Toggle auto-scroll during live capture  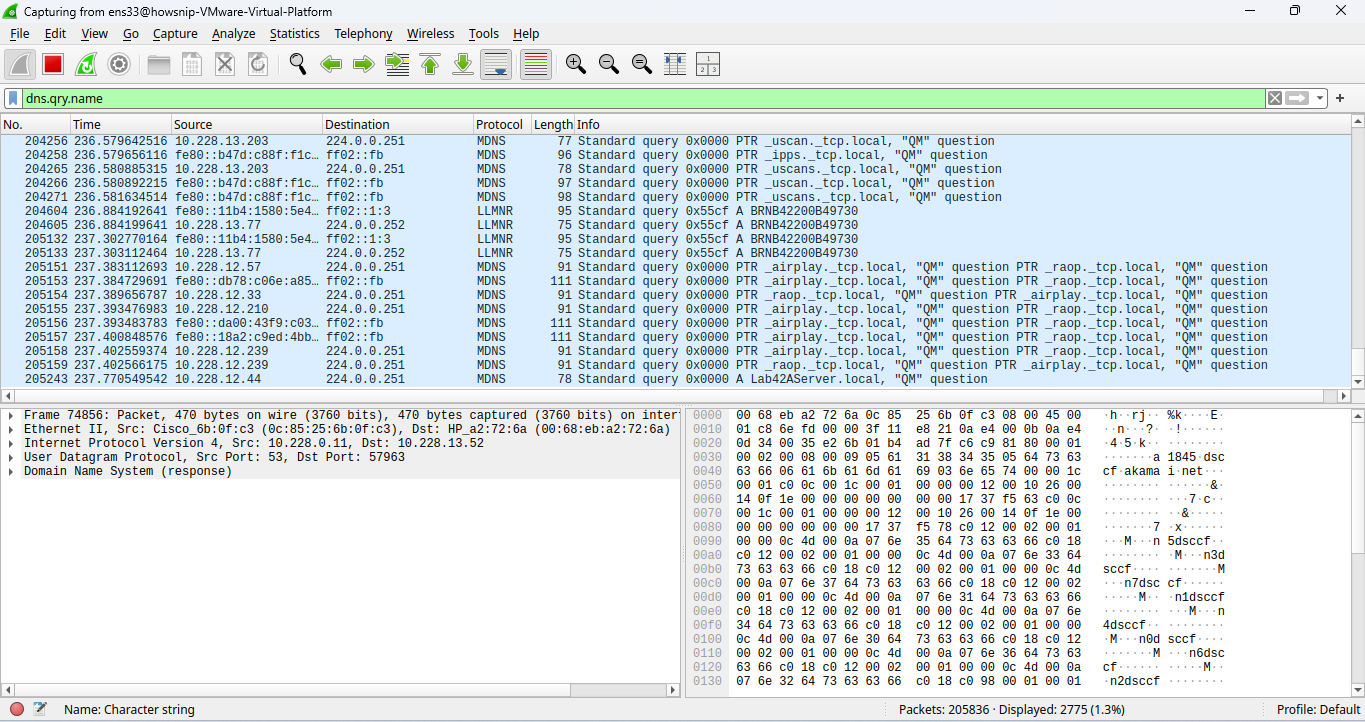(x=496, y=64)
